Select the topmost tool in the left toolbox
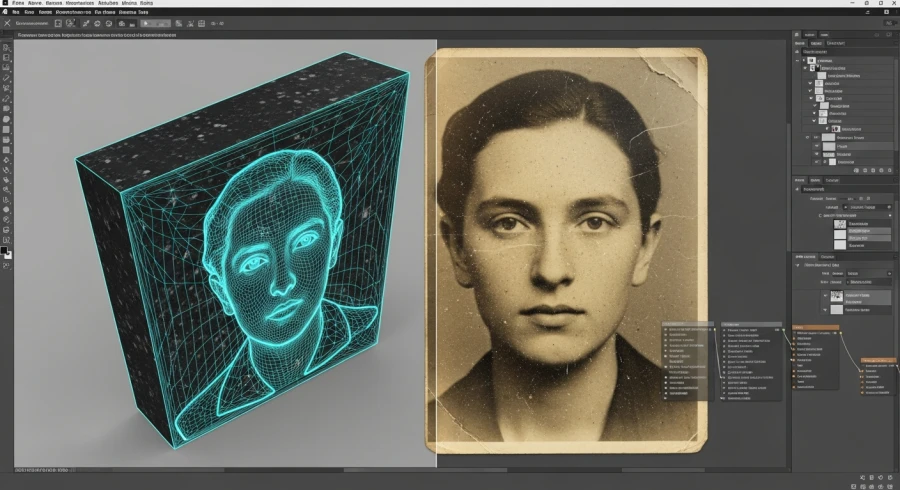The image size is (900, 490). [x=6, y=48]
